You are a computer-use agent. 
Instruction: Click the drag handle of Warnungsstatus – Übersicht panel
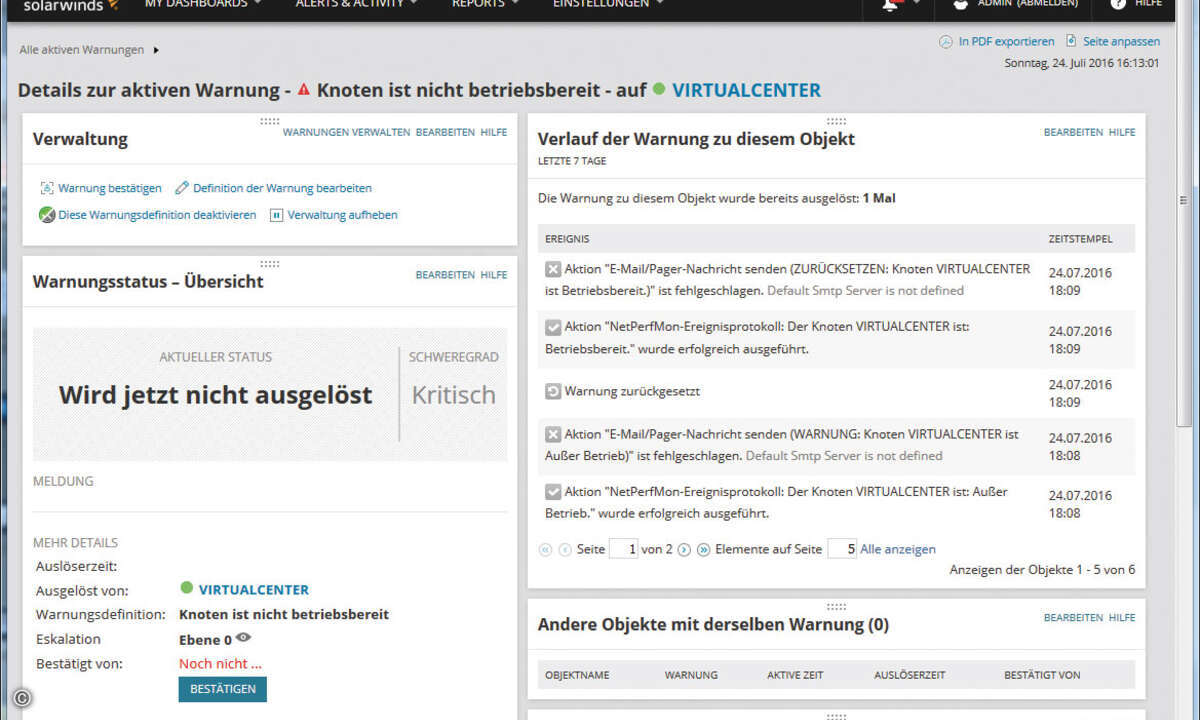269,264
